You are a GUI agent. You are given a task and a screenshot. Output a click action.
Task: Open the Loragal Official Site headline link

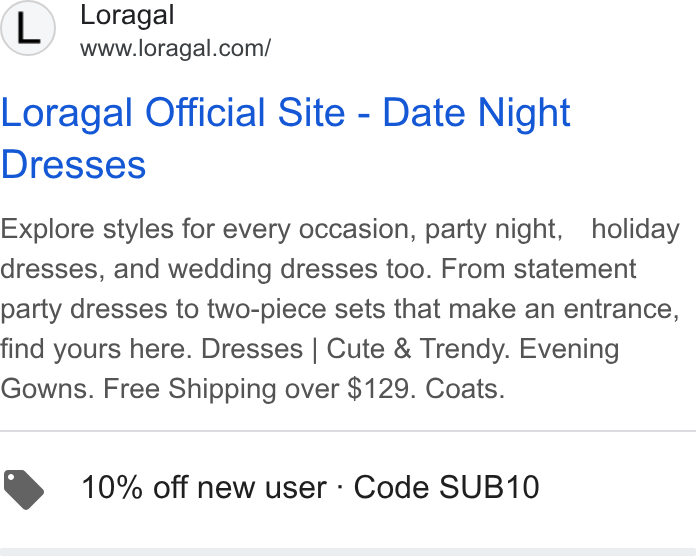coord(285,138)
